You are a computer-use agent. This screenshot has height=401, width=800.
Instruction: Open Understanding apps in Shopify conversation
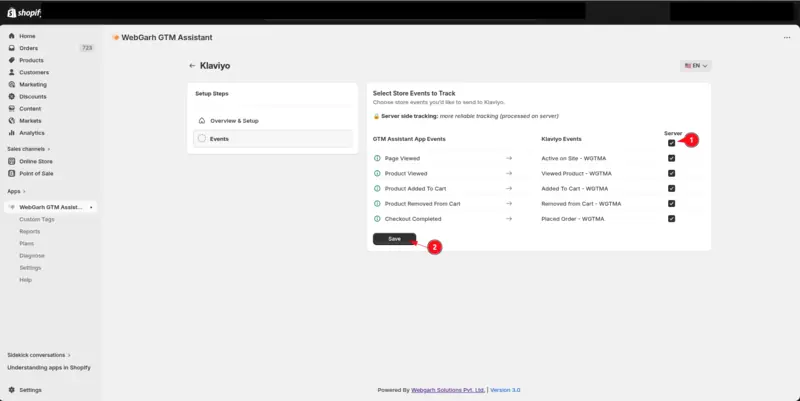point(49,367)
